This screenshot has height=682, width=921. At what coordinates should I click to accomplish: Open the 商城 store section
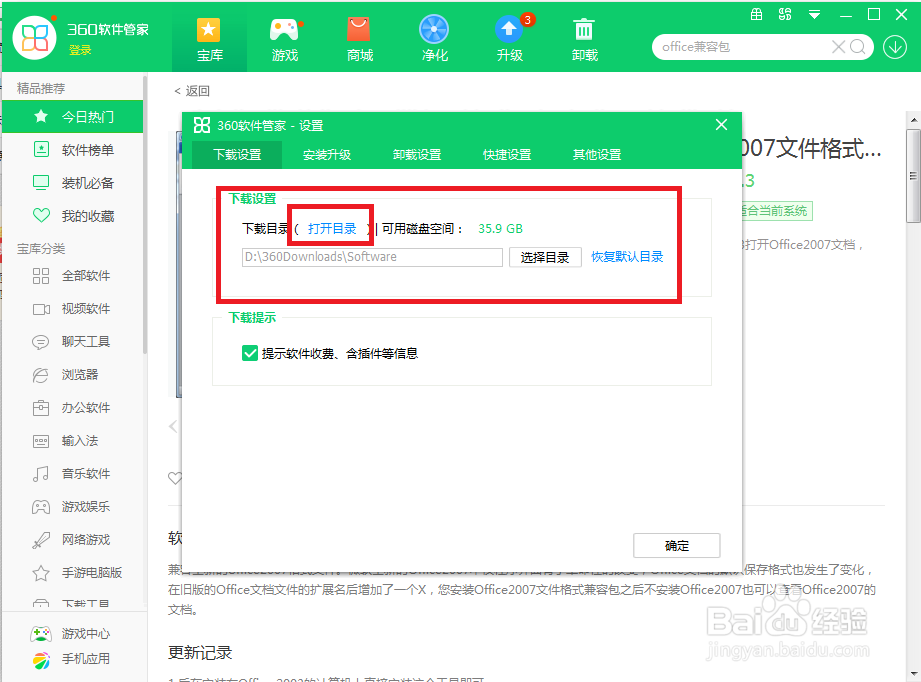pyautogui.click(x=359, y=40)
